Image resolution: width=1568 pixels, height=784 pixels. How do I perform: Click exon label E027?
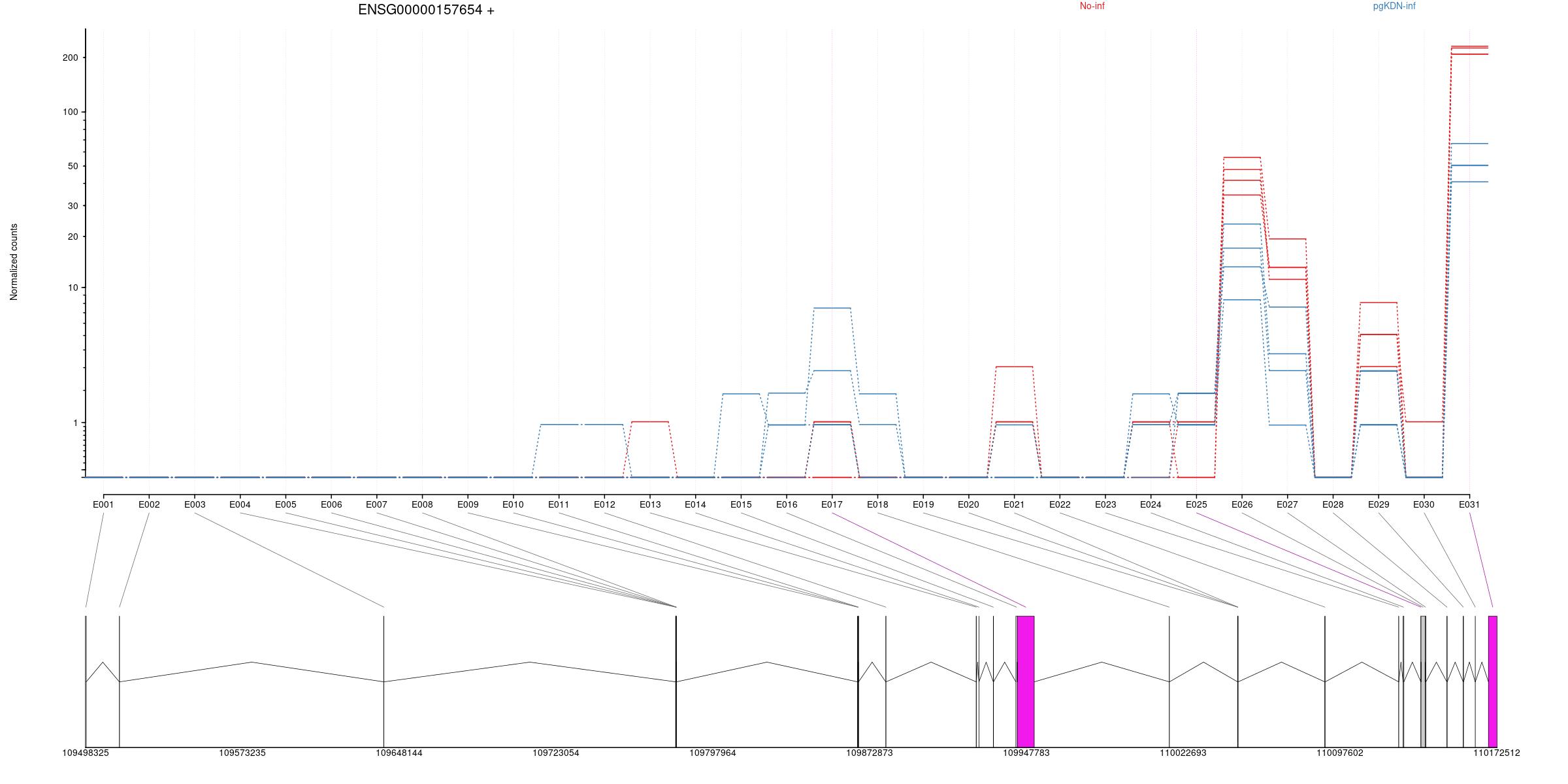point(1287,504)
